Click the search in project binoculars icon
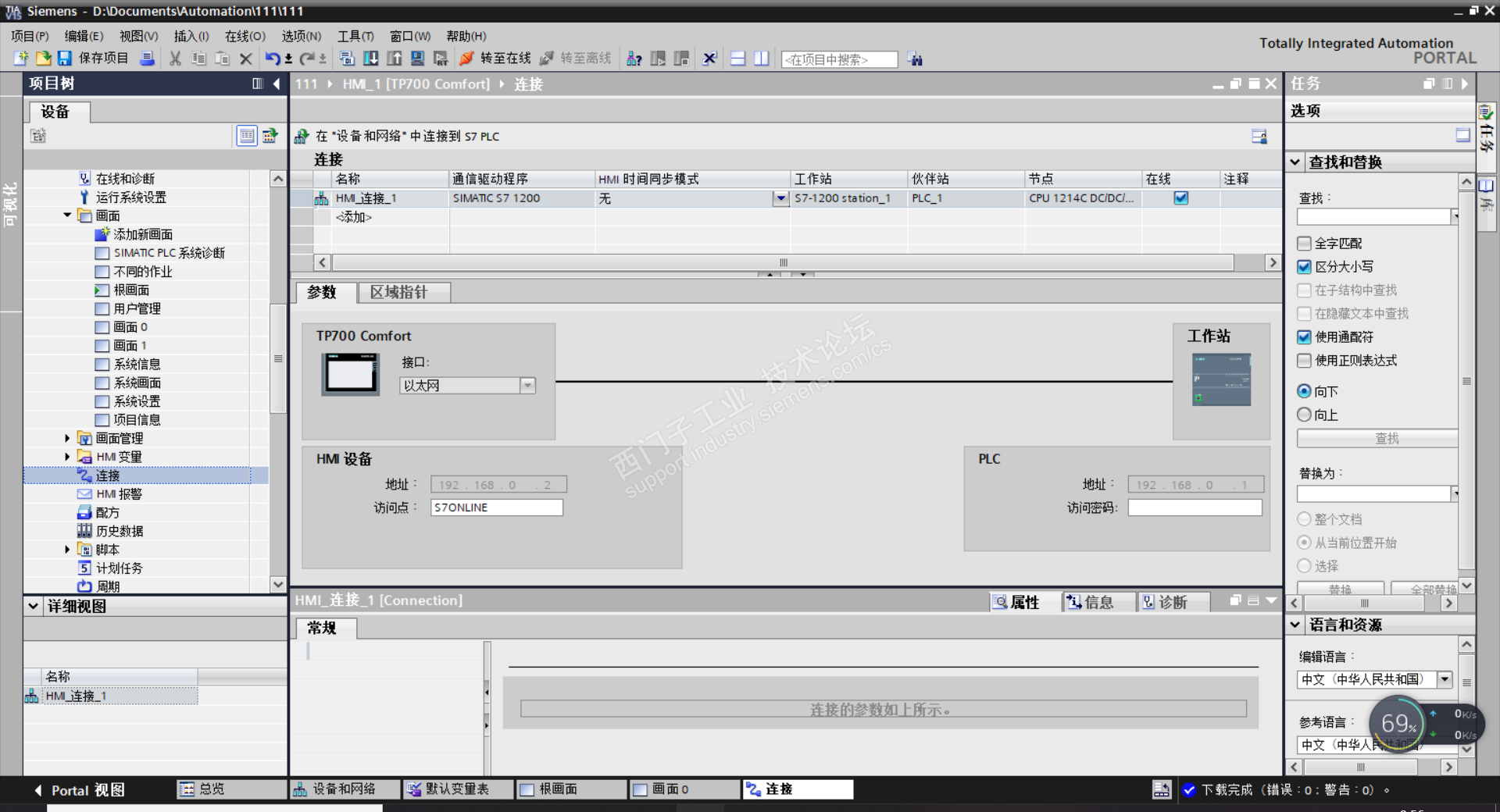This screenshot has height=812, width=1500. [916, 59]
